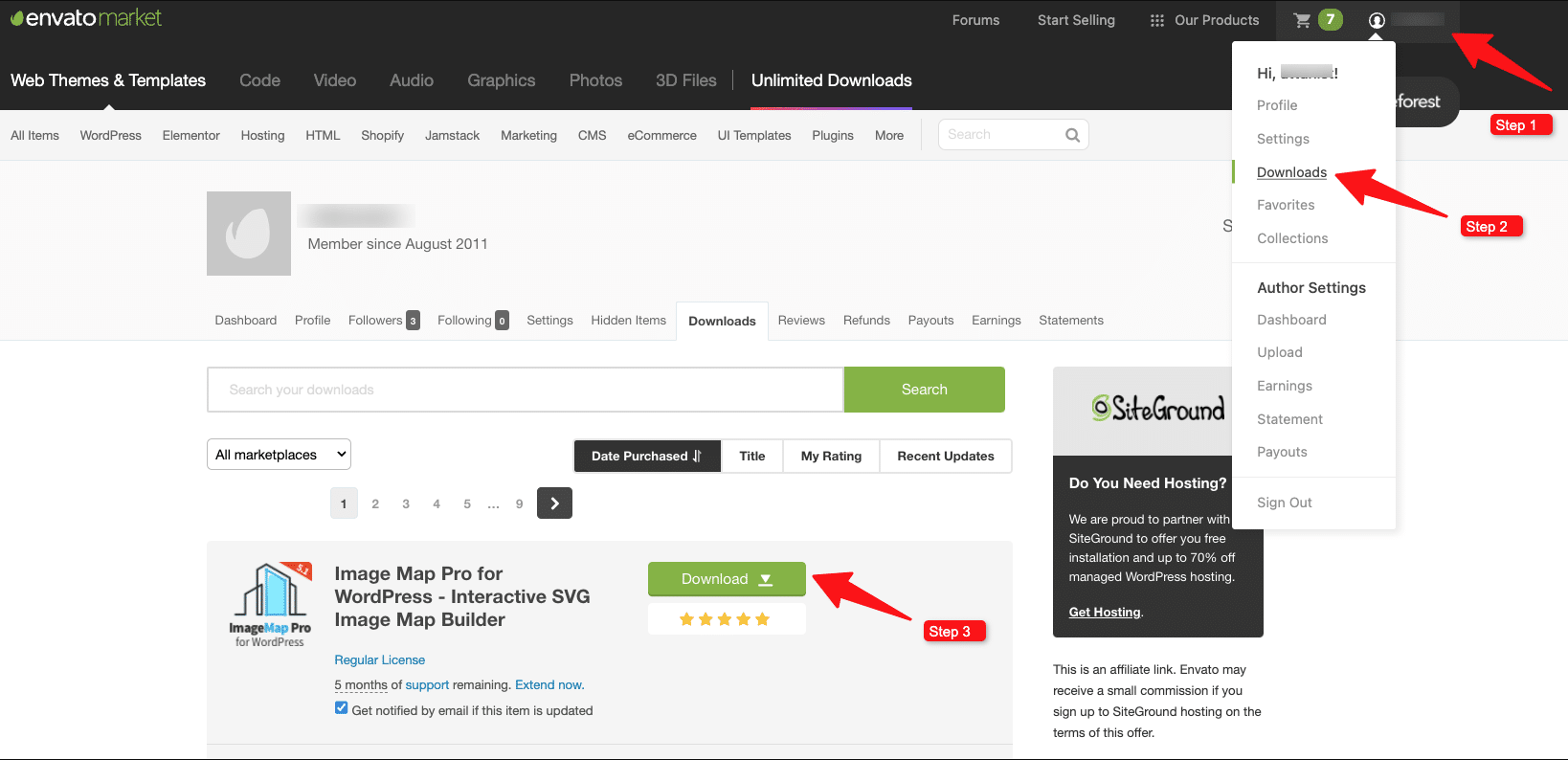The image size is (1568, 760).
Task: Click the Regular License link
Action: click(380, 659)
